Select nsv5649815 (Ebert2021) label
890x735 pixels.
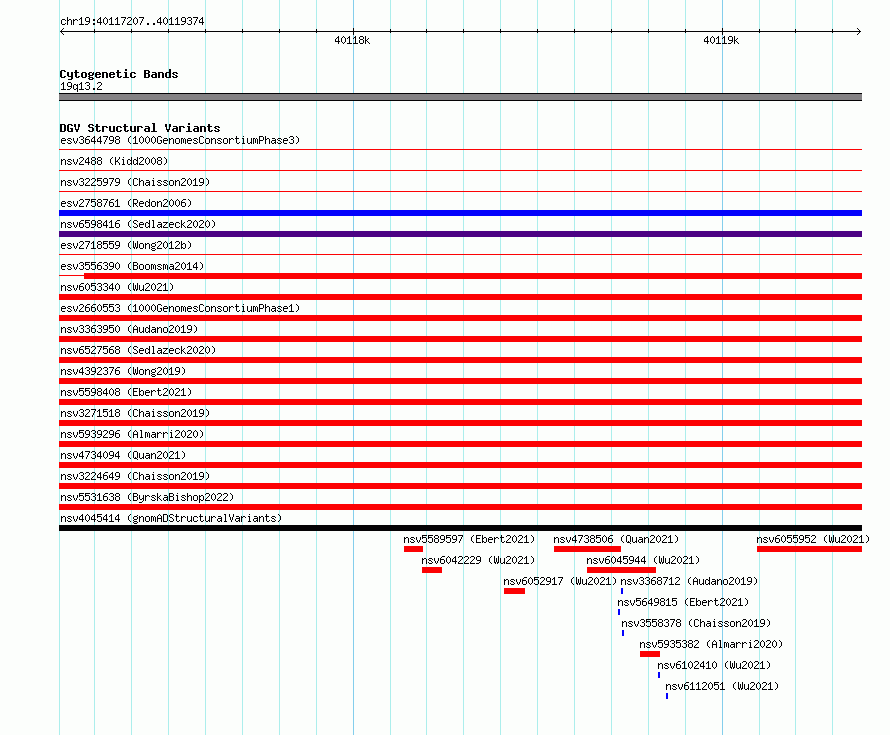pyautogui.click(x=683, y=602)
